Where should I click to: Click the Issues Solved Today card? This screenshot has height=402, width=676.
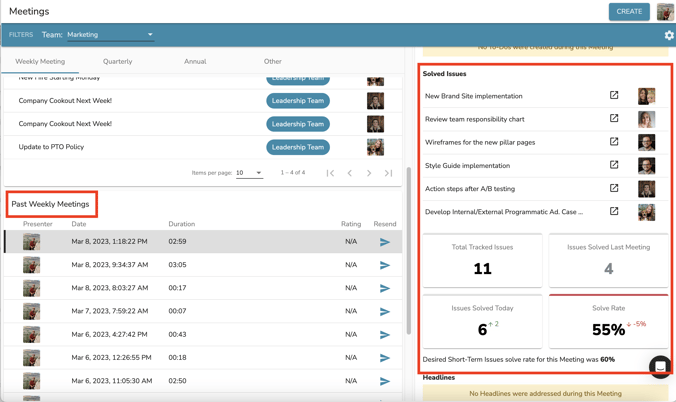click(482, 321)
